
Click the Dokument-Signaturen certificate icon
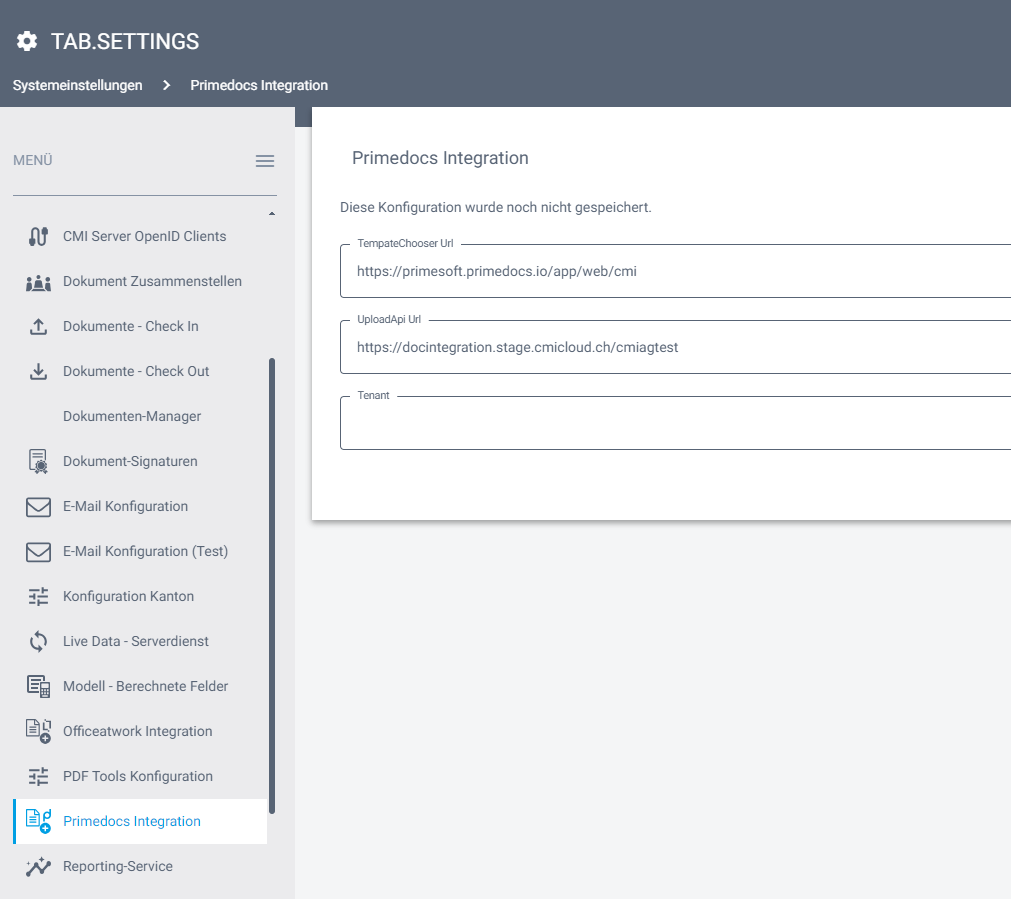[39, 462]
